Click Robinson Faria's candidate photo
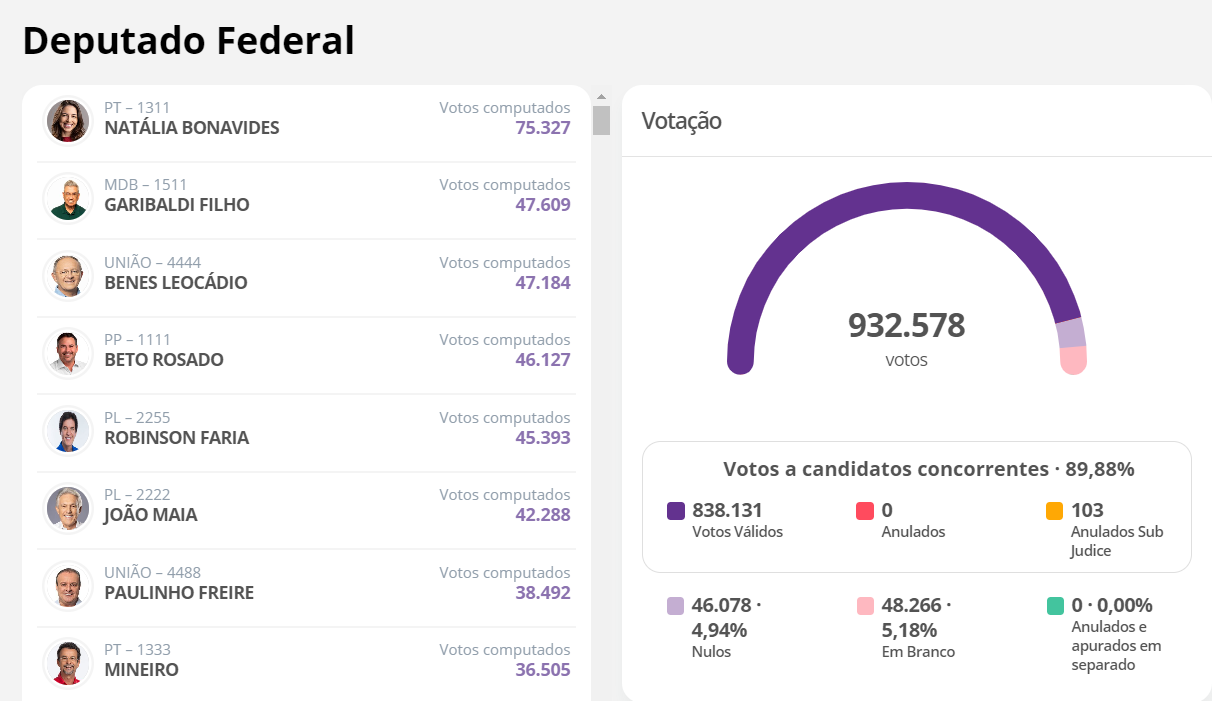The width and height of the screenshot is (1212, 701). coord(68,430)
